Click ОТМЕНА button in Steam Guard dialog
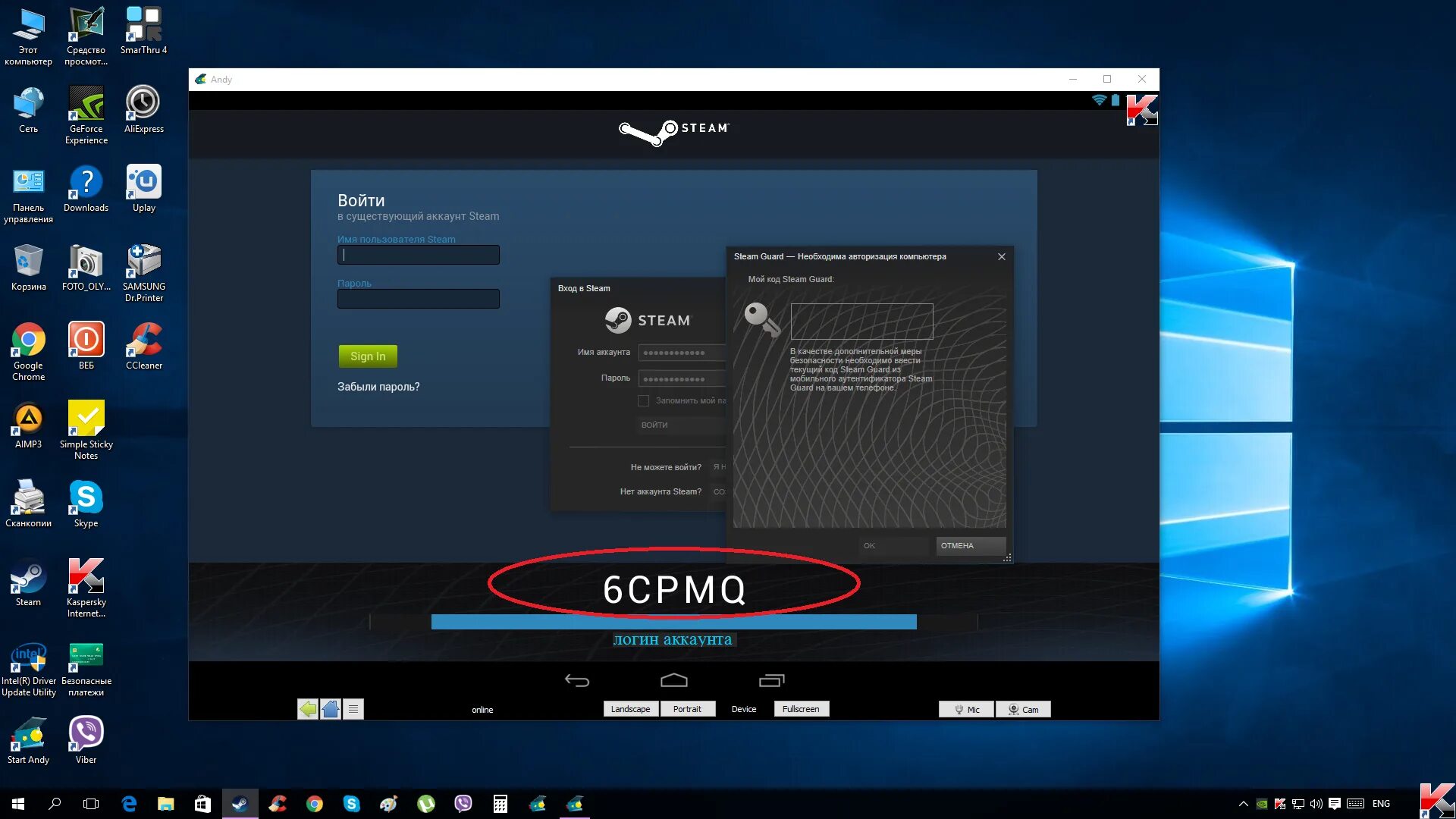This screenshot has width=1456, height=819. pyautogui.click(x=957, y=545)
